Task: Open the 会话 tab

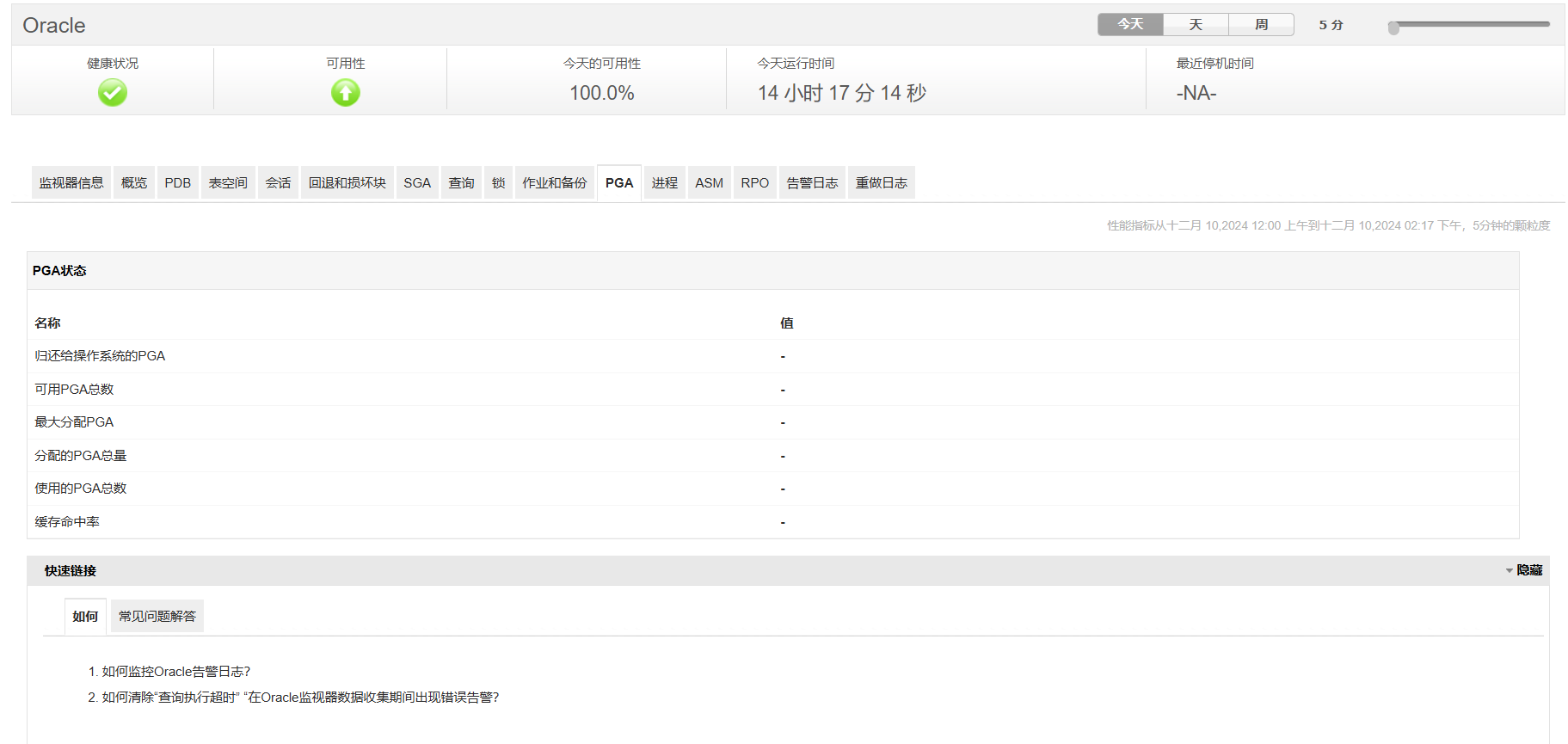Action: click(278, 182)
